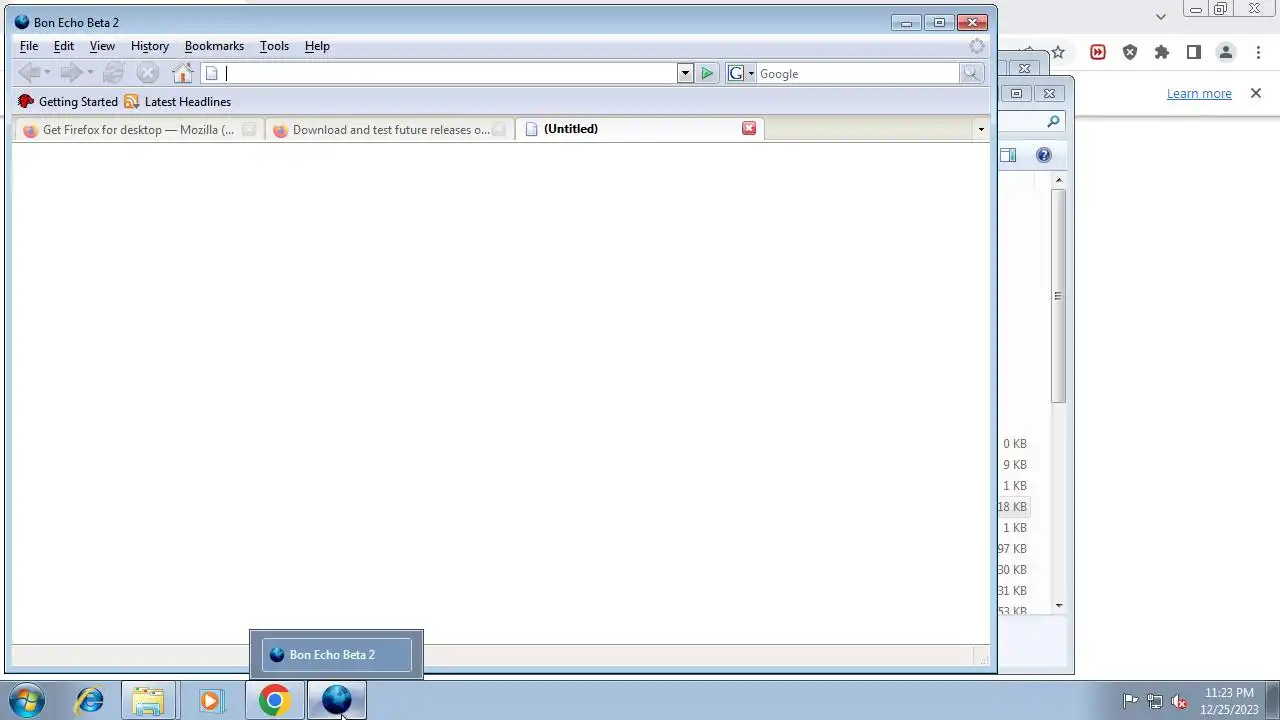Viewport: 1280px width, 720px height.
Task: Open the Getting Started bookmark
Action: [68, 102]
